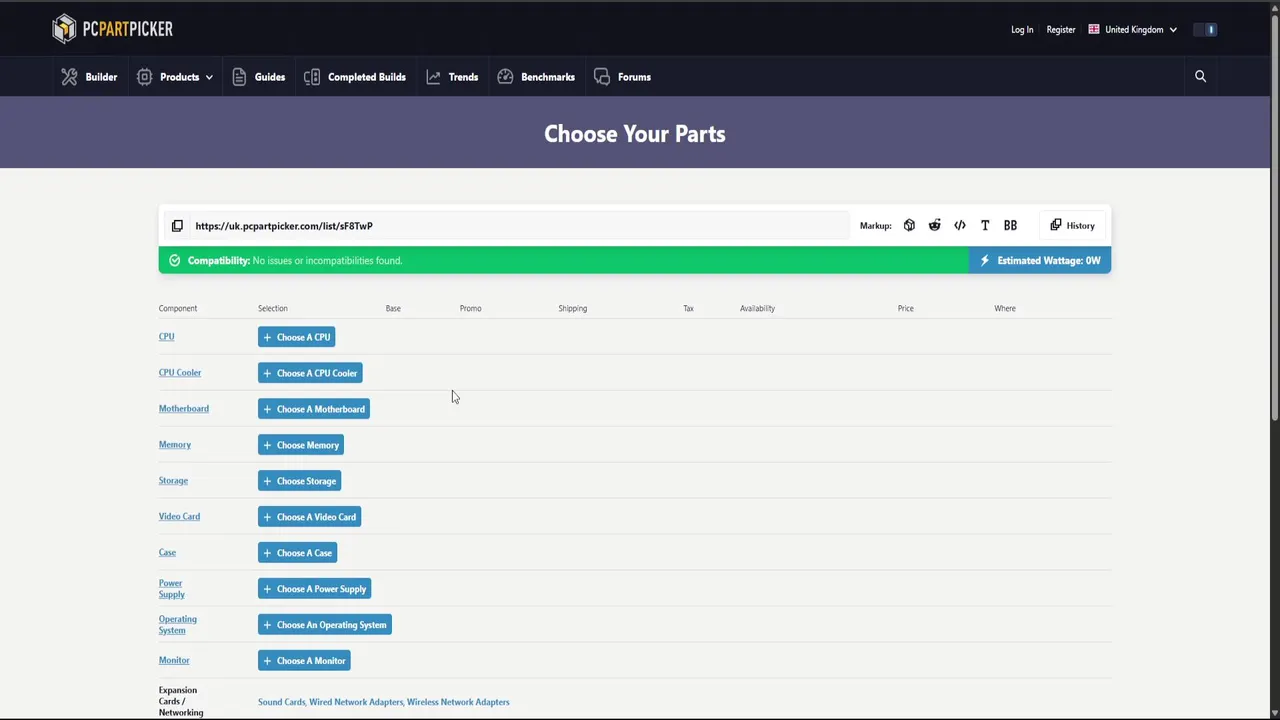Open the Operating System component link

pos(178,625)
